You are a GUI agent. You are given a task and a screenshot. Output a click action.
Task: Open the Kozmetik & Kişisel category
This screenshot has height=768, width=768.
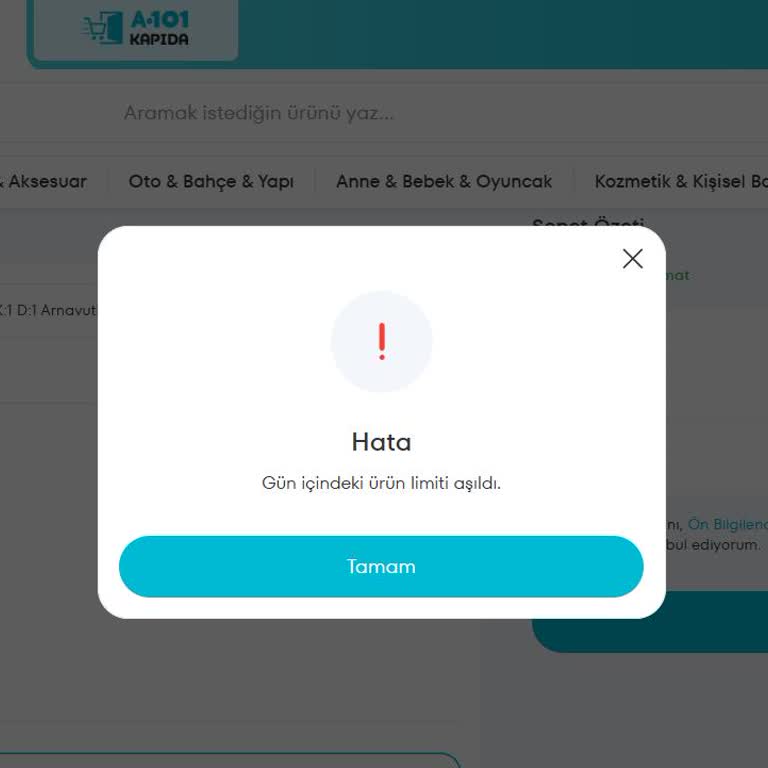pos(681,182)
